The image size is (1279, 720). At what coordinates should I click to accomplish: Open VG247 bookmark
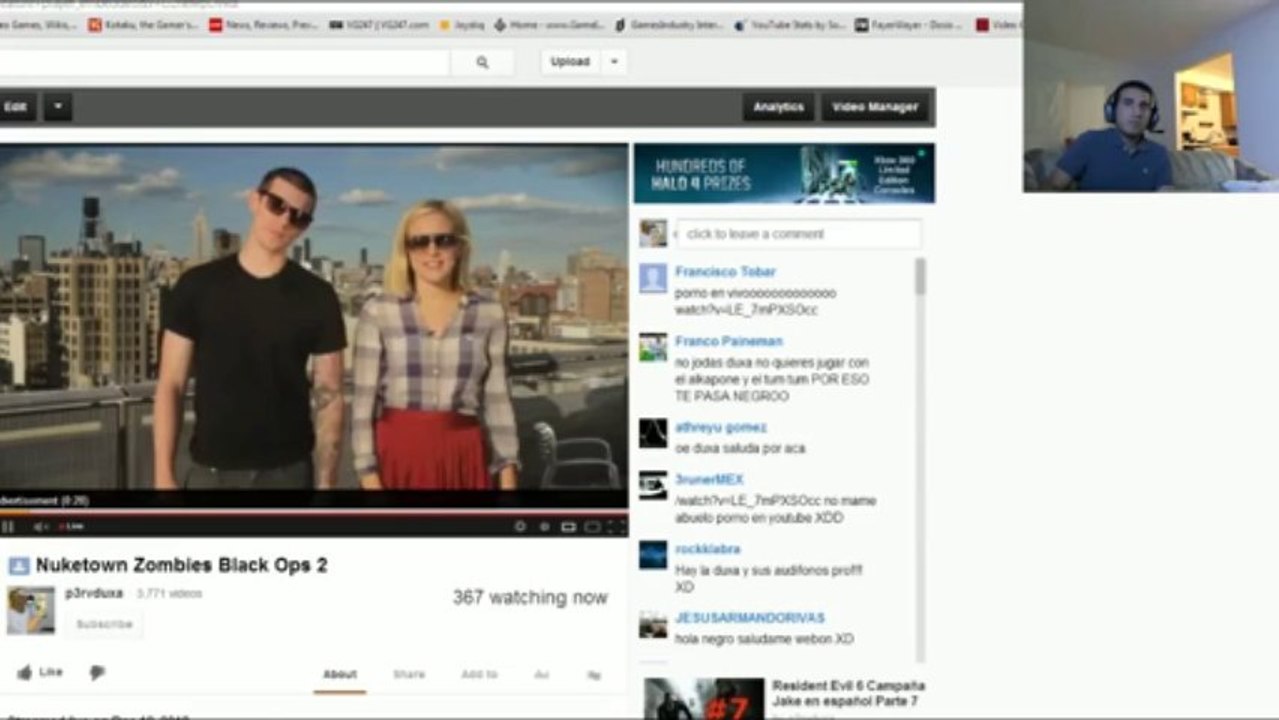(x=378, y=25)
